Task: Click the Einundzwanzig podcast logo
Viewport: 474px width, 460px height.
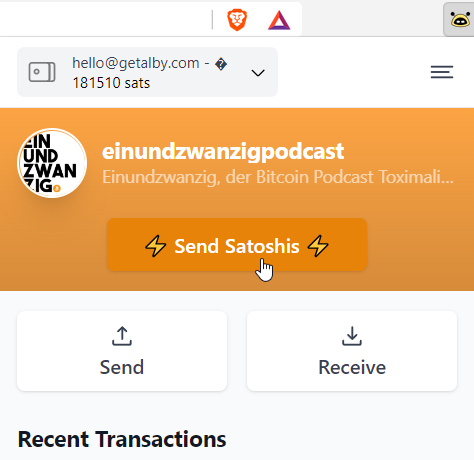Action: coord(52,163)
